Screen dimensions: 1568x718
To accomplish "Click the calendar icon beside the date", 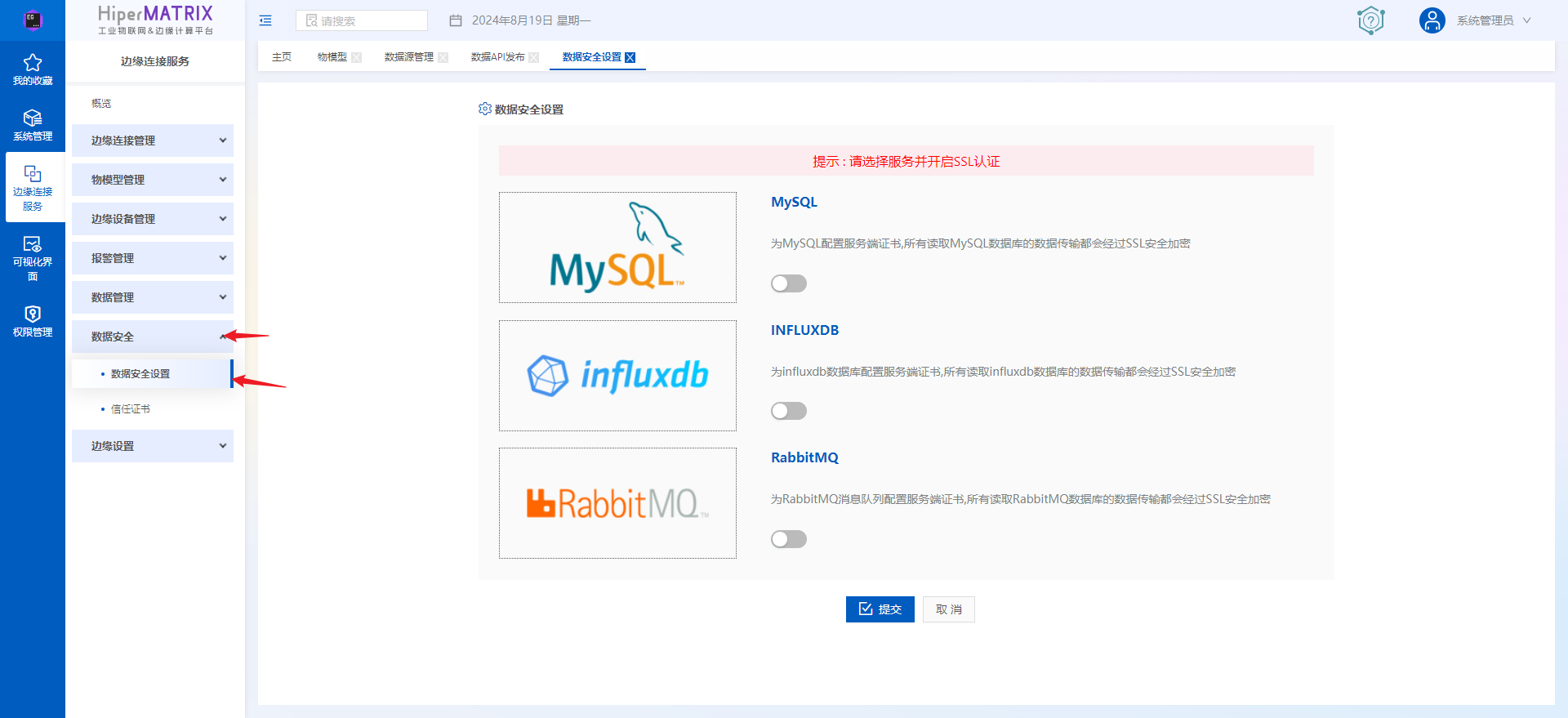I will pyautogui.click(x=456, y=20).
